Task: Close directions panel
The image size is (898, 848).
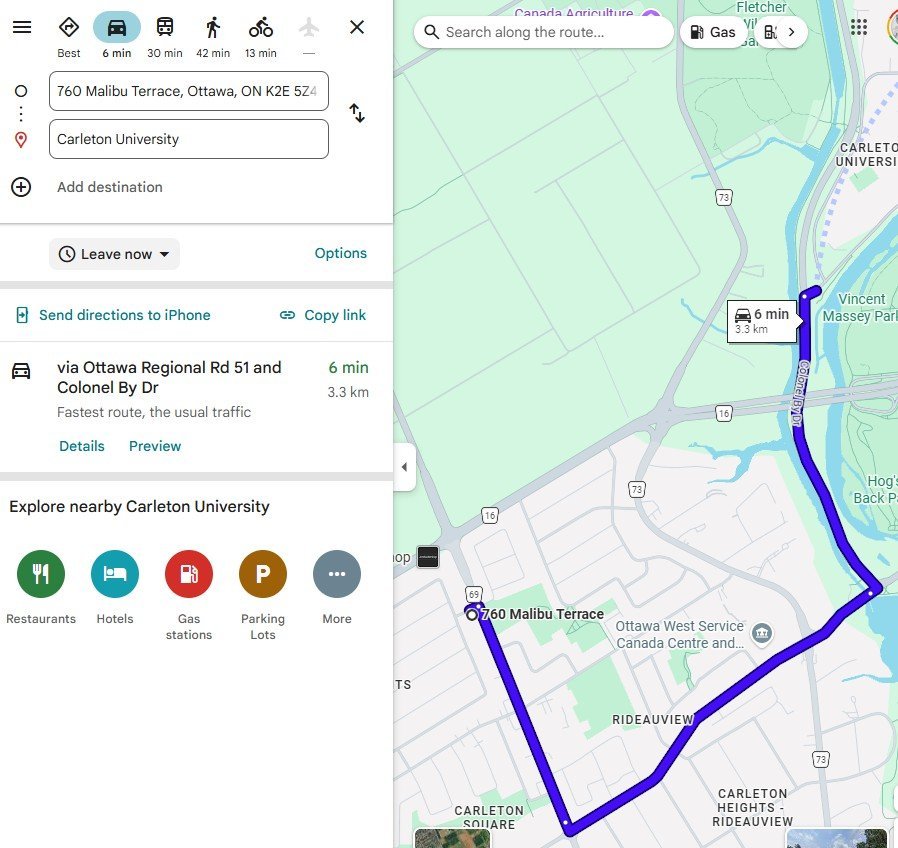Action: coord(357,27)
